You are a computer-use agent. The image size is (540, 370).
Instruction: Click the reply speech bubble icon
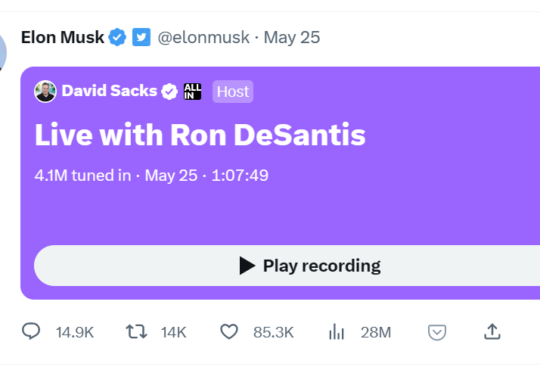click(31, 331)
